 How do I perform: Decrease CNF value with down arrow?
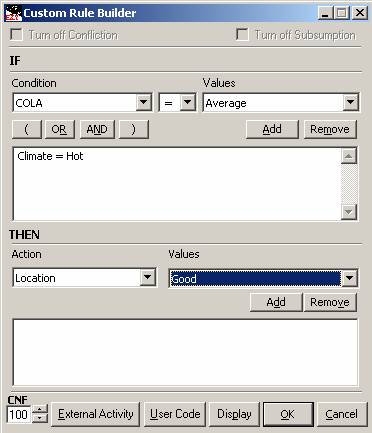(40, 418)
